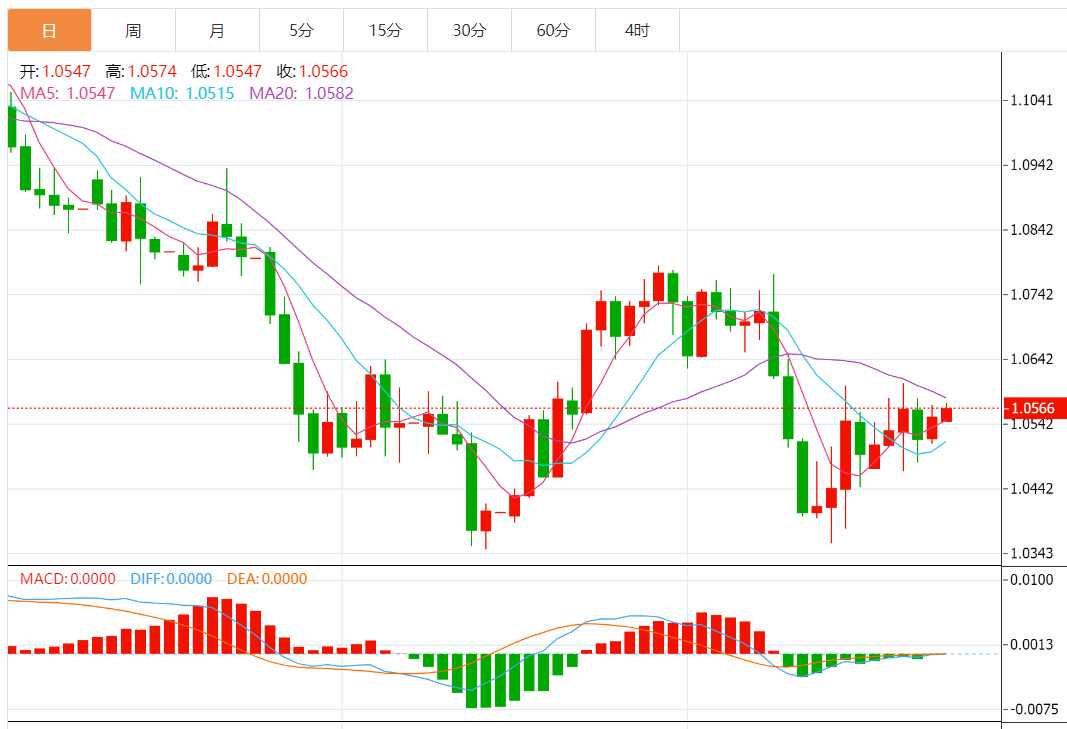Click the closing price 收:1.0566 value
This screenshot has height=729, width=1067.
(x=312, y=71)
